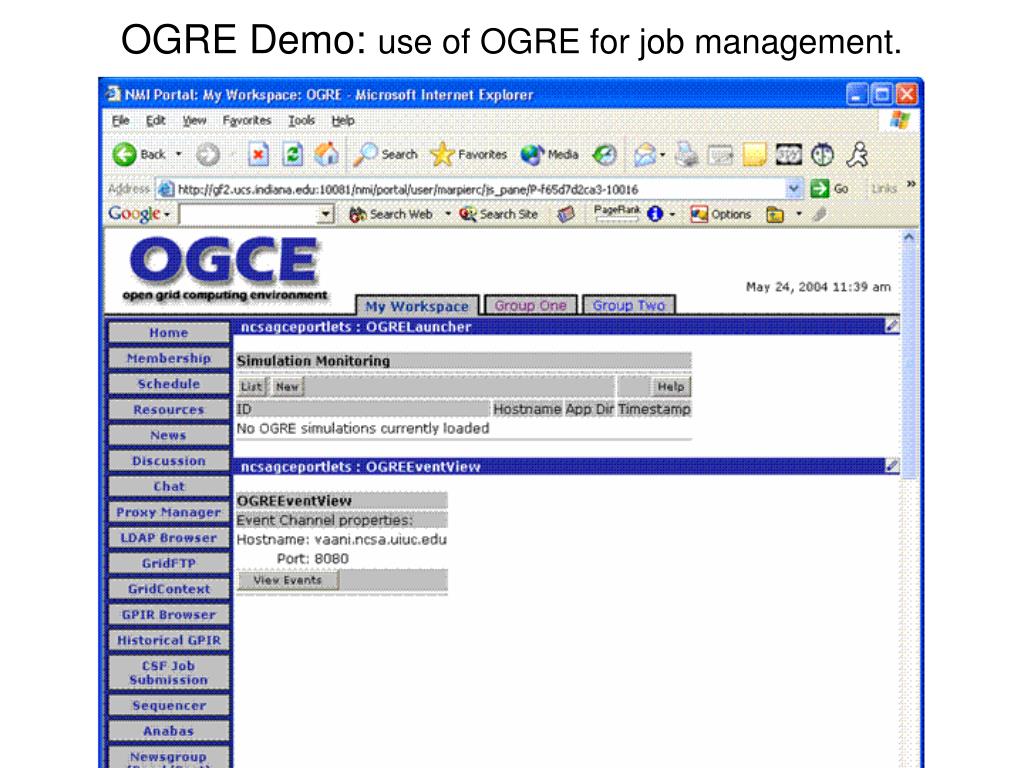Click Search Web on Google toolbar
Image resolution: width=1024 pixels, height=768 pixels.
pos(391,214)
